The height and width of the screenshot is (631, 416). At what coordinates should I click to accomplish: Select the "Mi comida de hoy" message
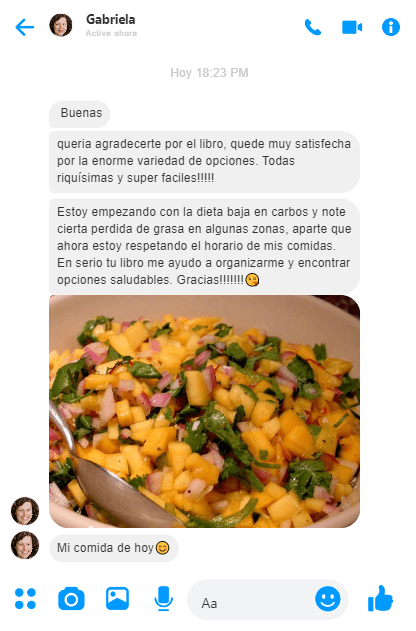[114, 548]
